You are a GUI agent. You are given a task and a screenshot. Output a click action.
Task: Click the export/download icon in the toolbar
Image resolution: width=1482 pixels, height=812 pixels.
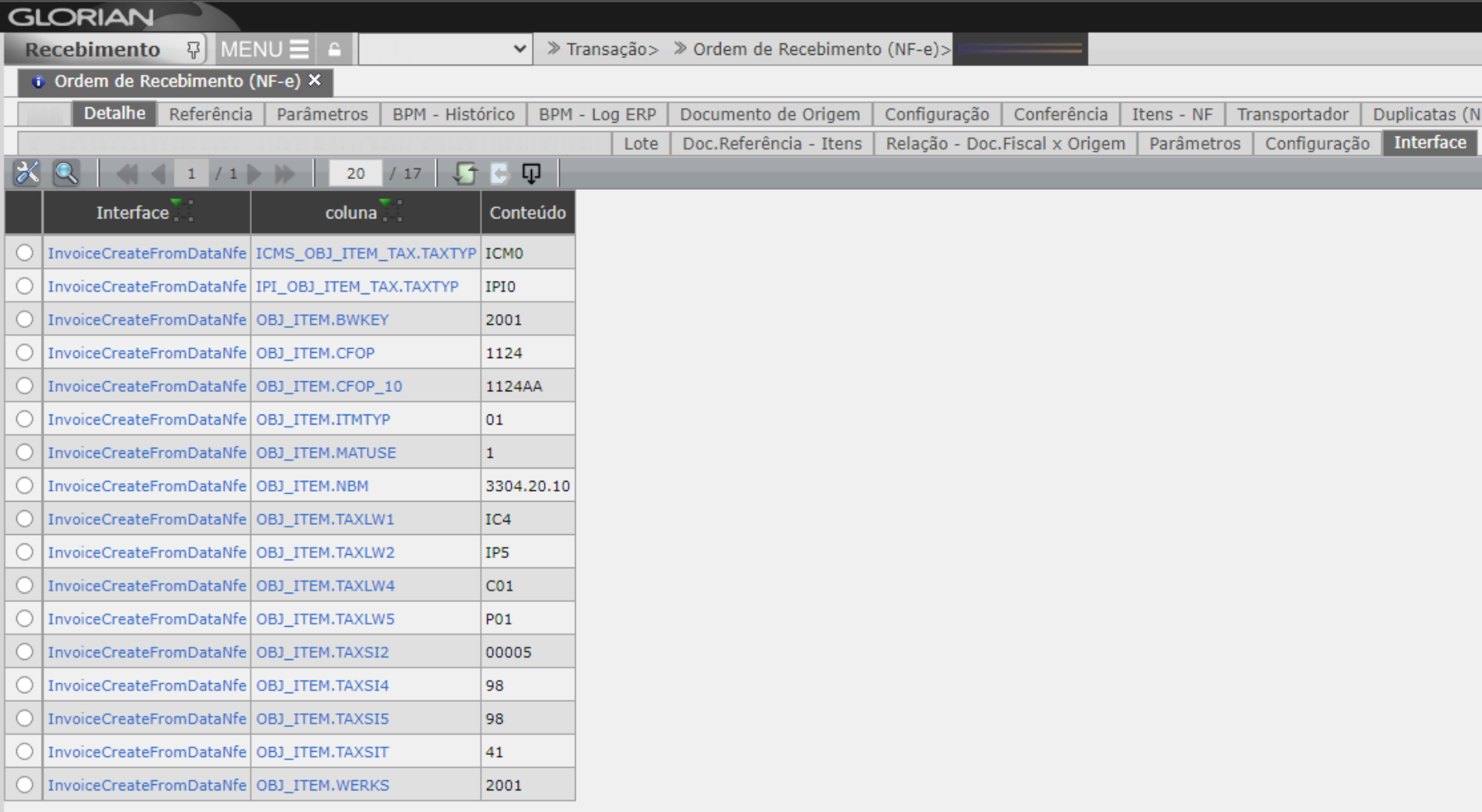pyautogui.click(x=533, y=174)
